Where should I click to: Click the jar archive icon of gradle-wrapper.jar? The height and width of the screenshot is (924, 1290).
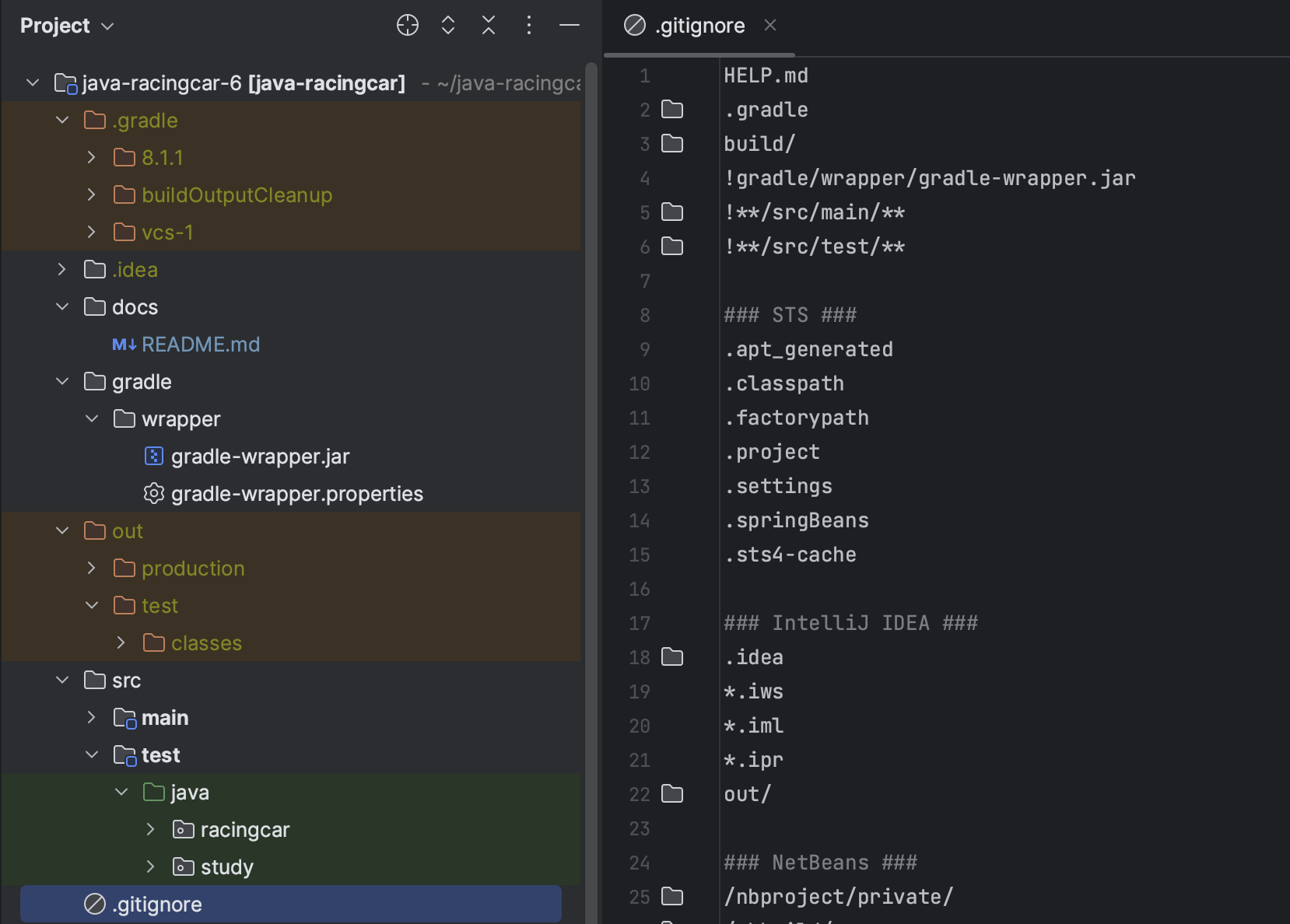(x=154, y=456)
